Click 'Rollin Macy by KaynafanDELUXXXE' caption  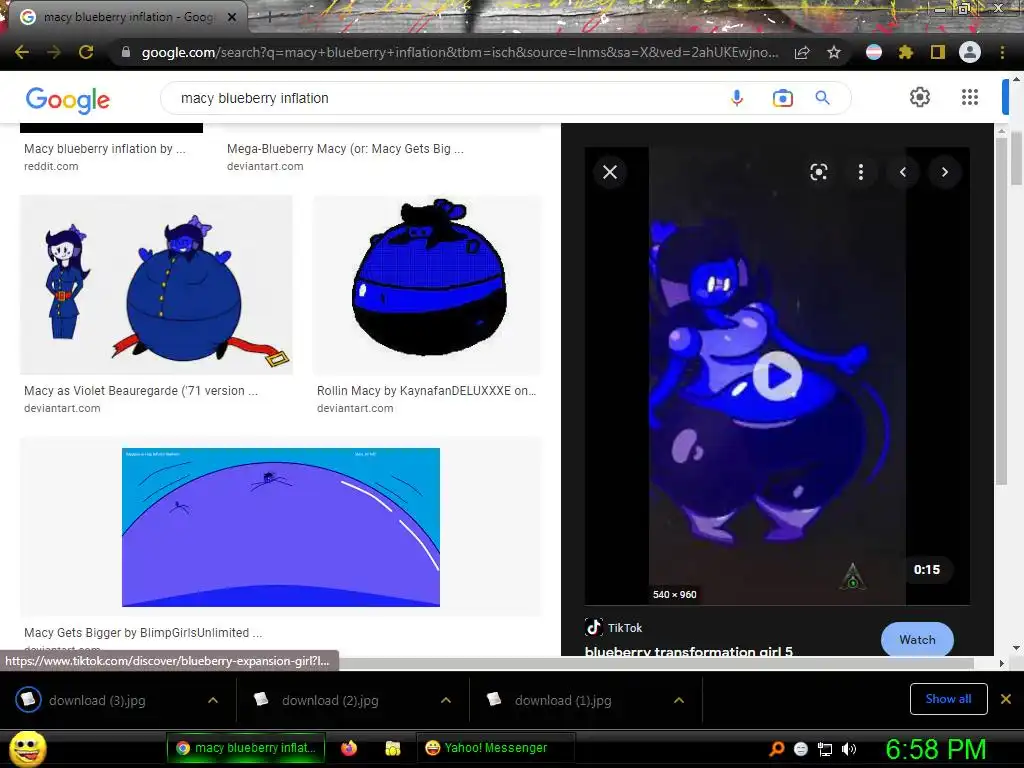[x=426, y=391]
